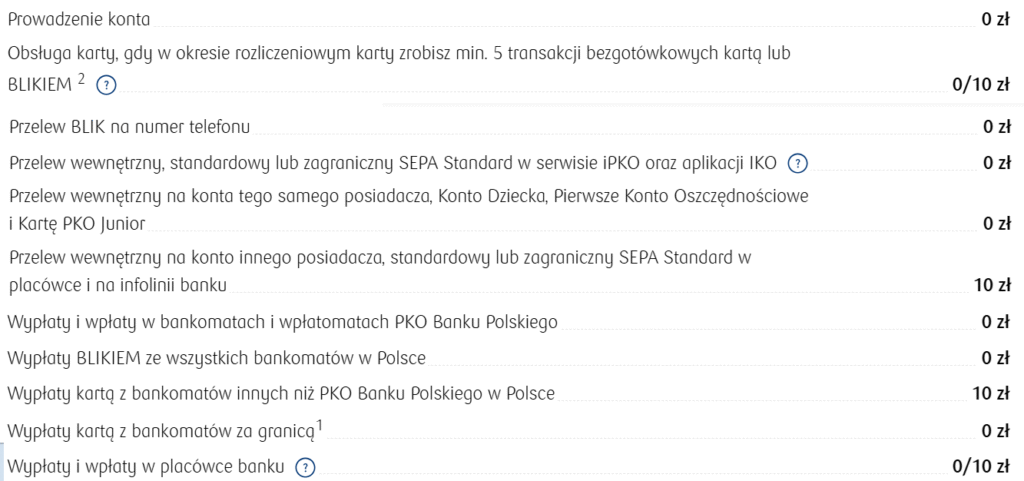
Task: Click footnote 2 beside BLIKIEM
Action: point(84,79)
